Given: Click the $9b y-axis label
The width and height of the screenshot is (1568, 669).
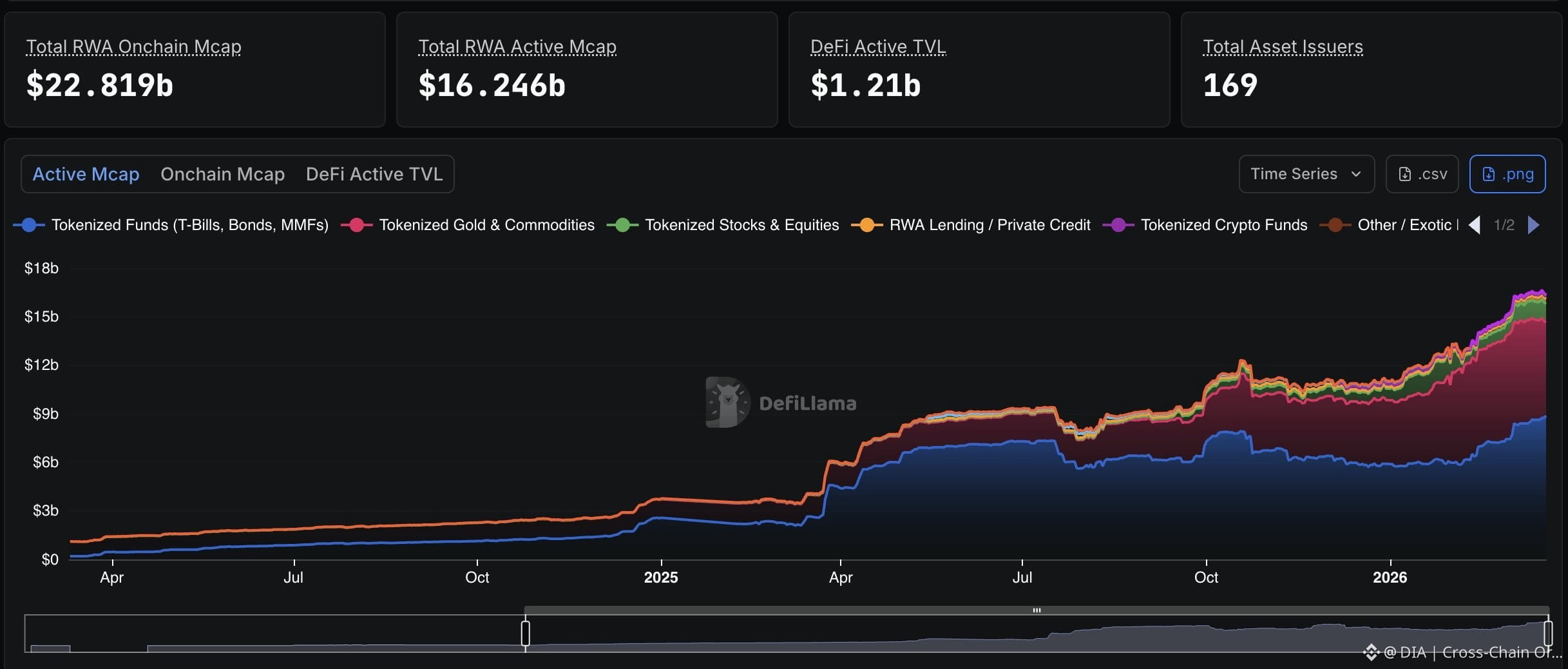Looking at the screenshot, I should (x=46, y=414).
